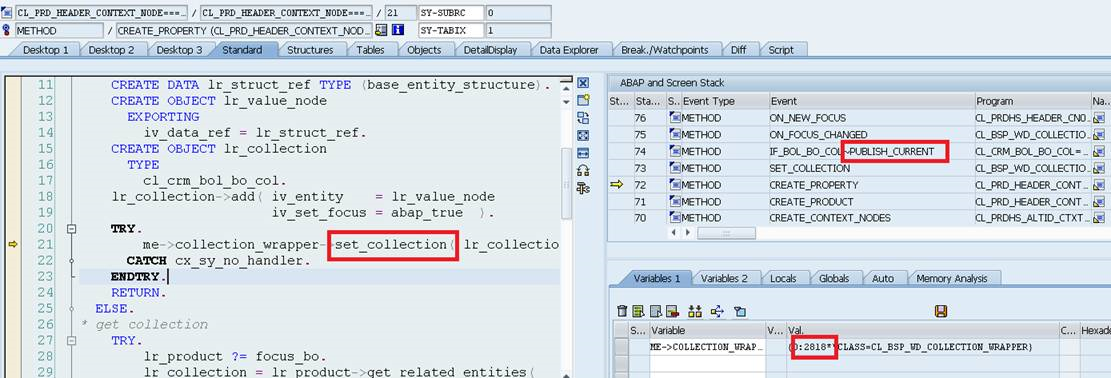Click the navigate icon for stack row 76

click(x=1099, y=118)
